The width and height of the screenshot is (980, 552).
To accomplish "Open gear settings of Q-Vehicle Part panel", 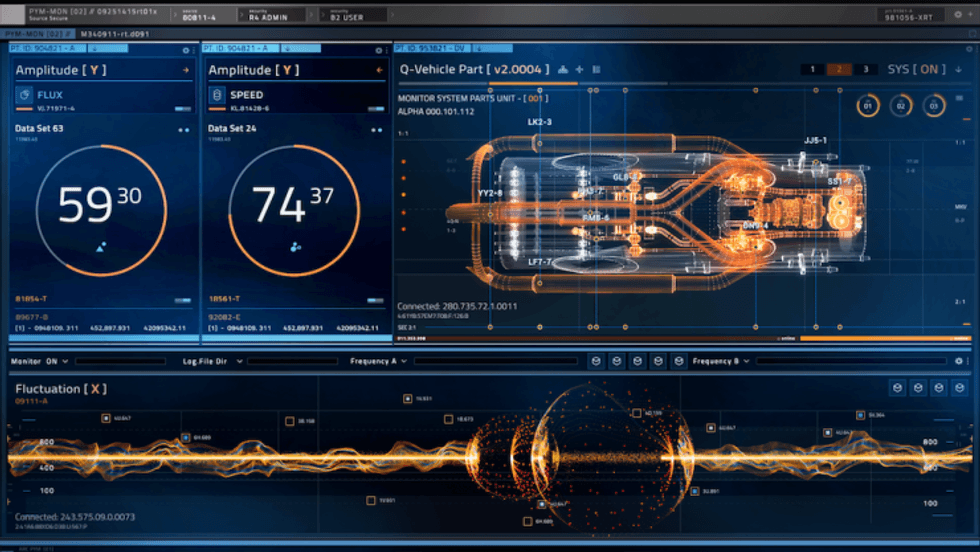I will [969, 49].
